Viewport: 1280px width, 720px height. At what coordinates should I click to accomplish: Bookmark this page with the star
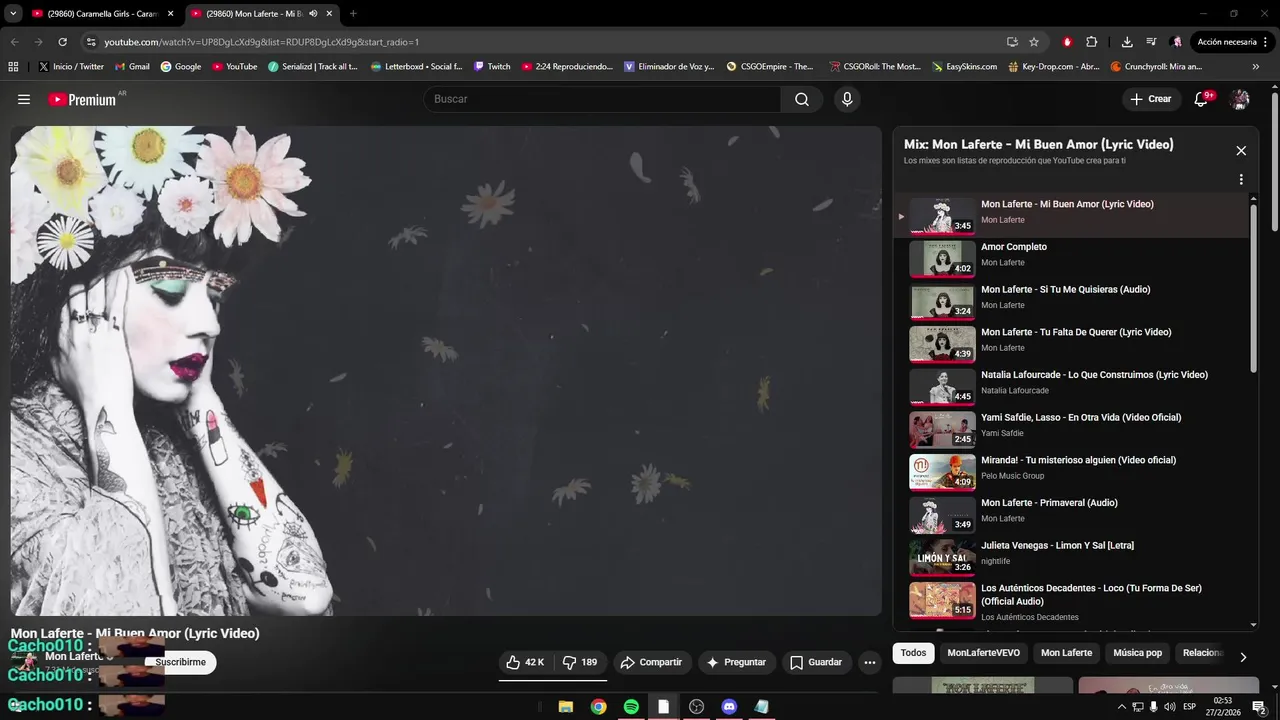point(1034,42)
